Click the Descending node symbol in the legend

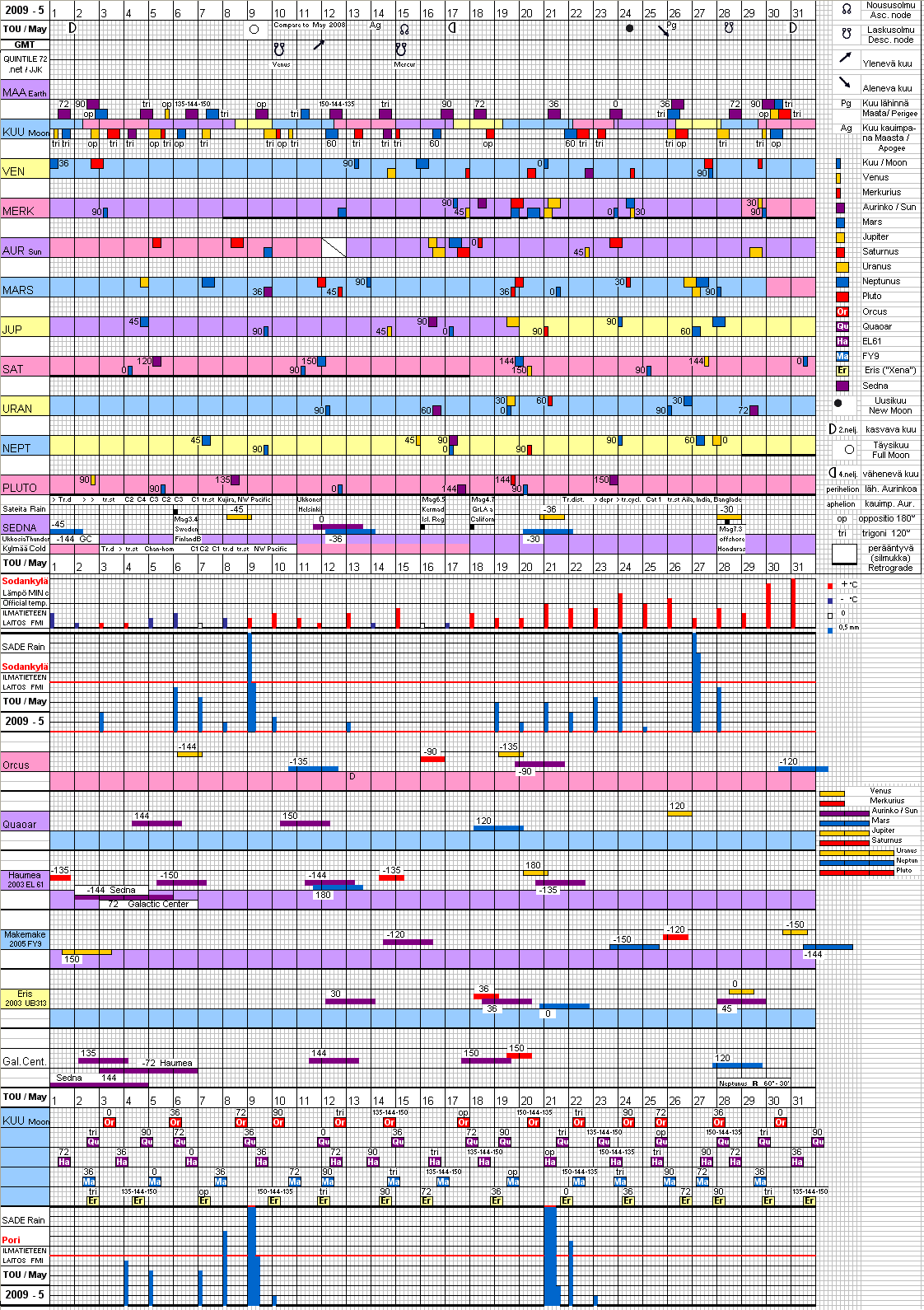(846, 34)
